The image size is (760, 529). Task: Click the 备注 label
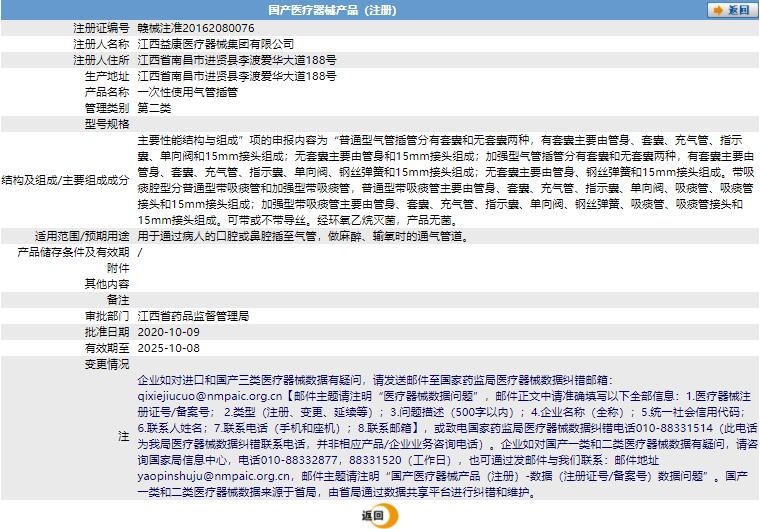point(118,300)
